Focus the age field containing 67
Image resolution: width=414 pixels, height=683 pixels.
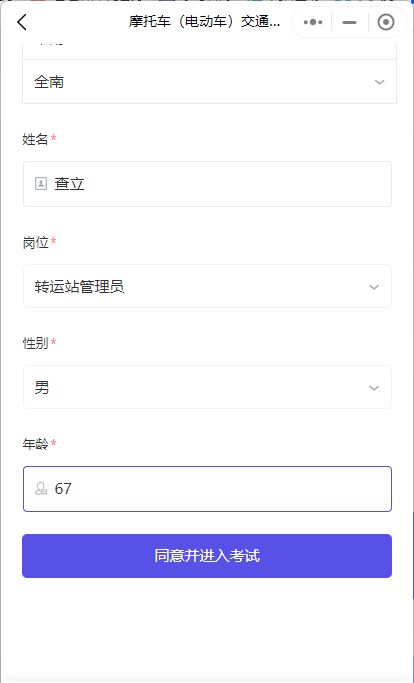coord(207,489)
